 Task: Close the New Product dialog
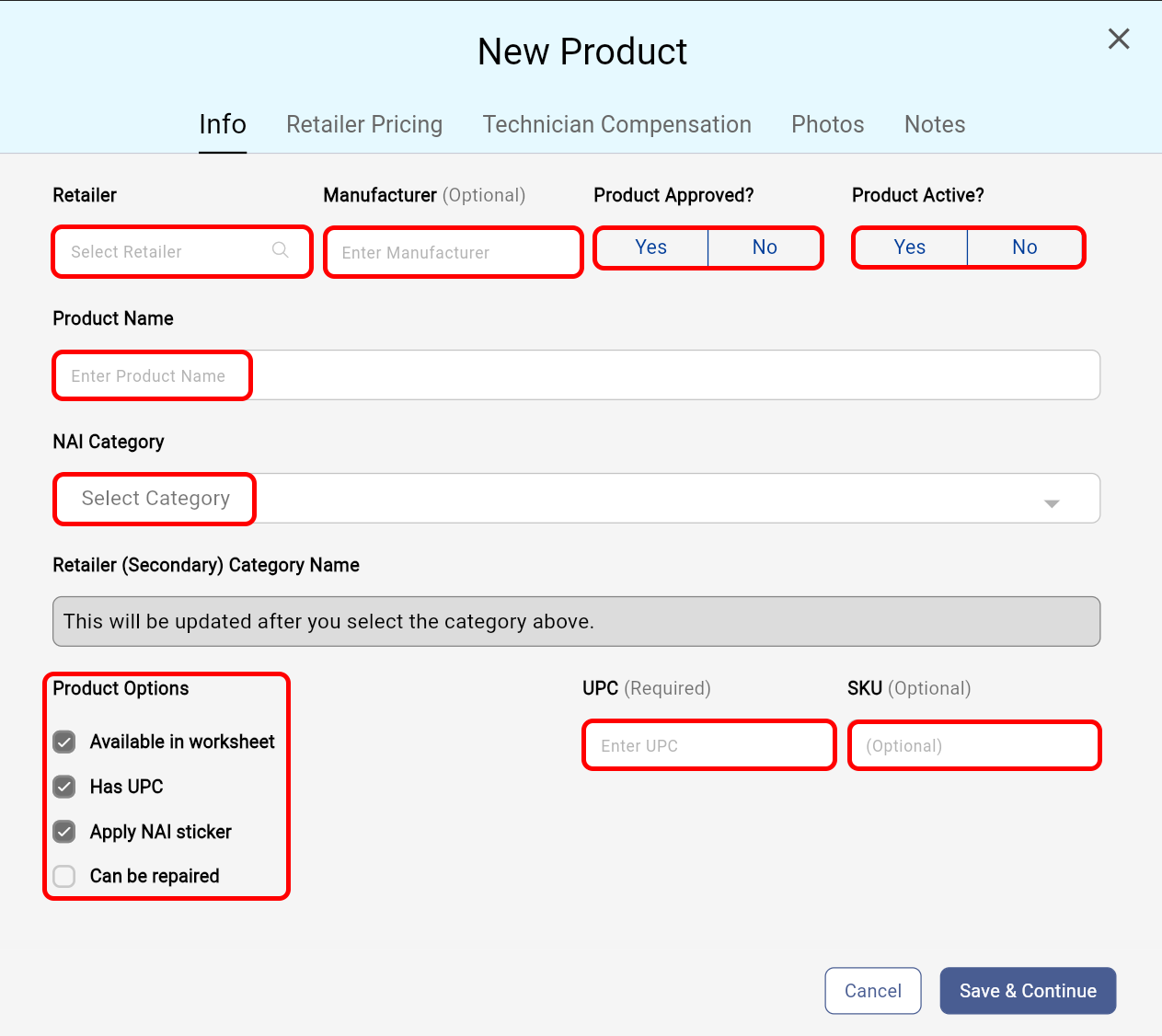click(1118, 39)
